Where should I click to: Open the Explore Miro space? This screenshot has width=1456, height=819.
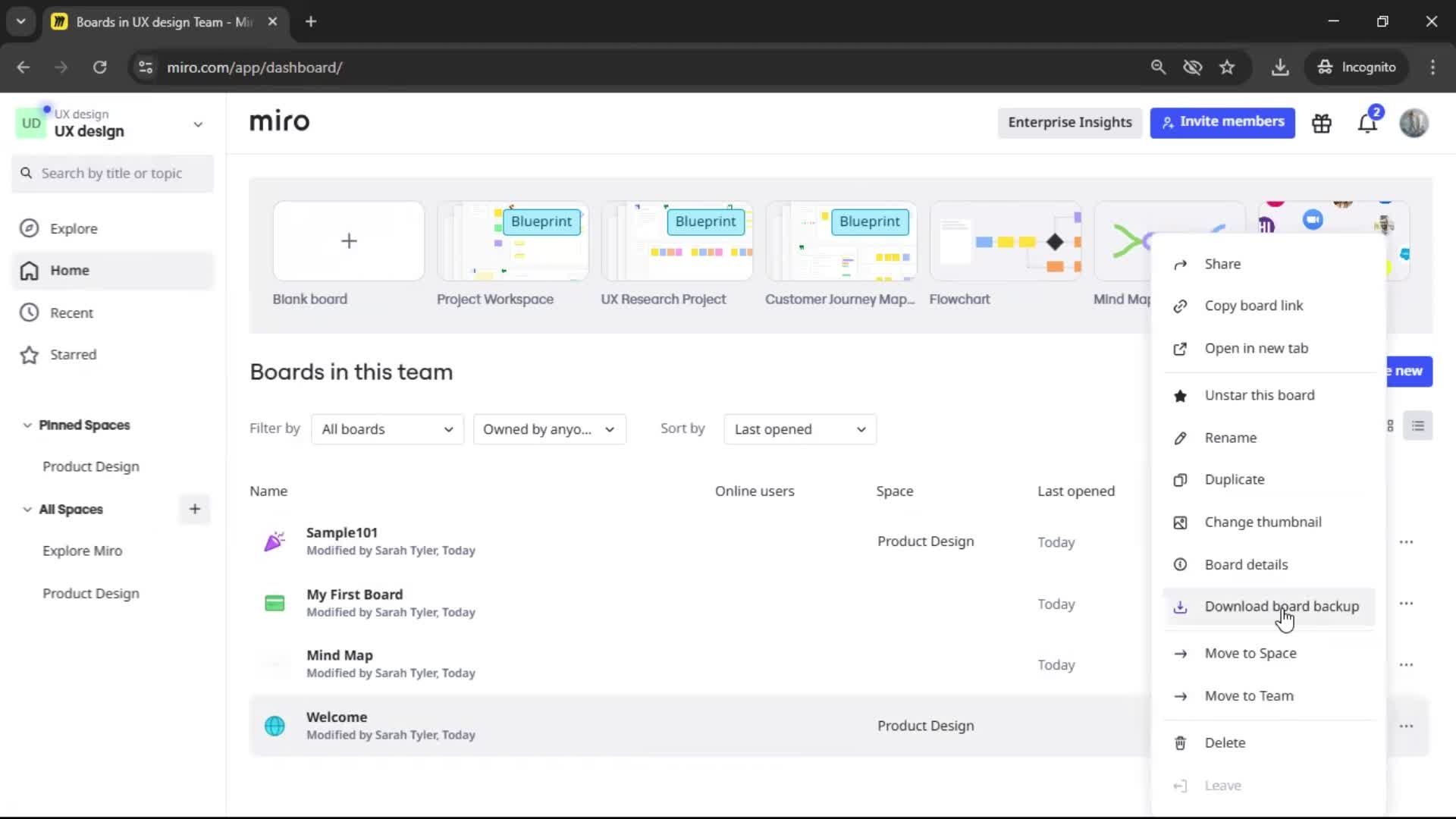pyautogui.click(x=82, y=551)
